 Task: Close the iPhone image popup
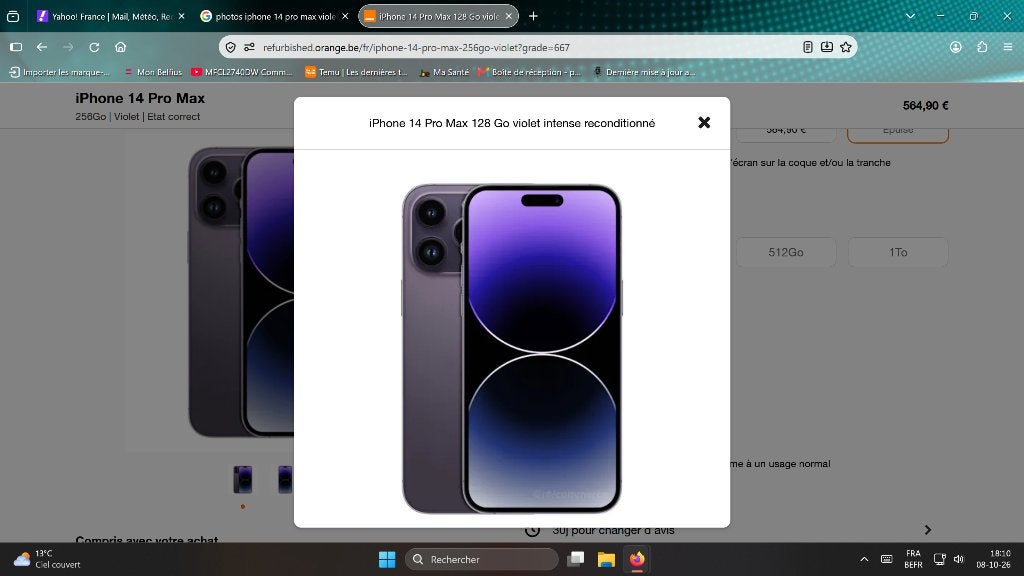point(704,123)
